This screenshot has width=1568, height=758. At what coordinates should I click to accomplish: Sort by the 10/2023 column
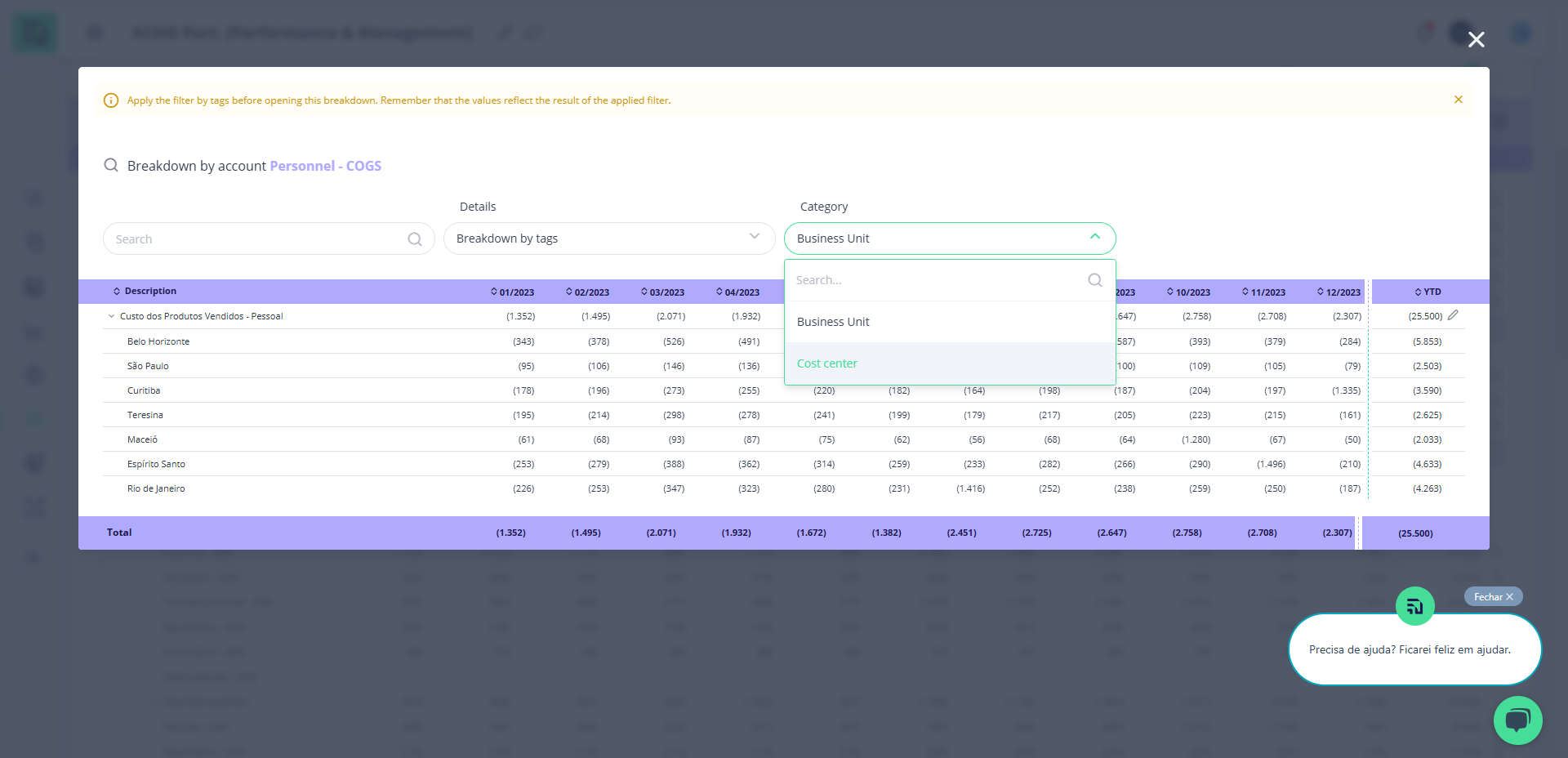(x=1188, y=292)
